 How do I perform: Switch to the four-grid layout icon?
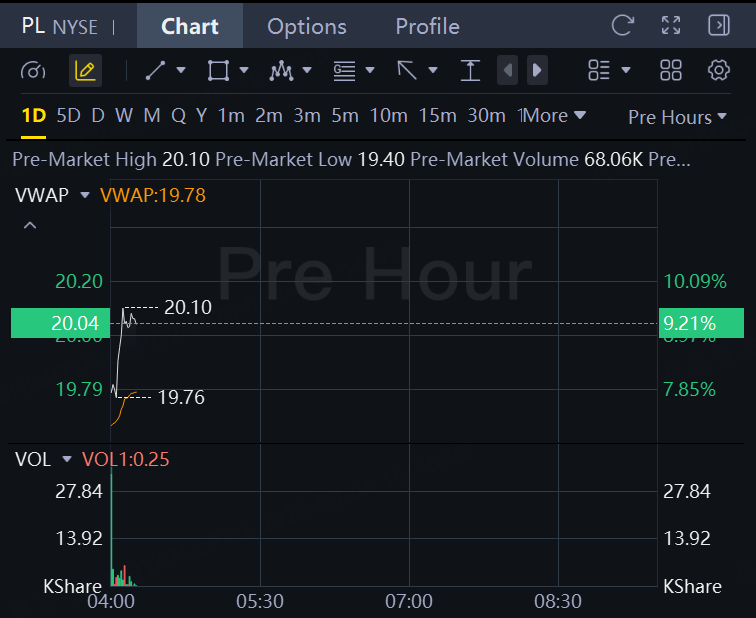pyautogui.click(x=671, y=70)
